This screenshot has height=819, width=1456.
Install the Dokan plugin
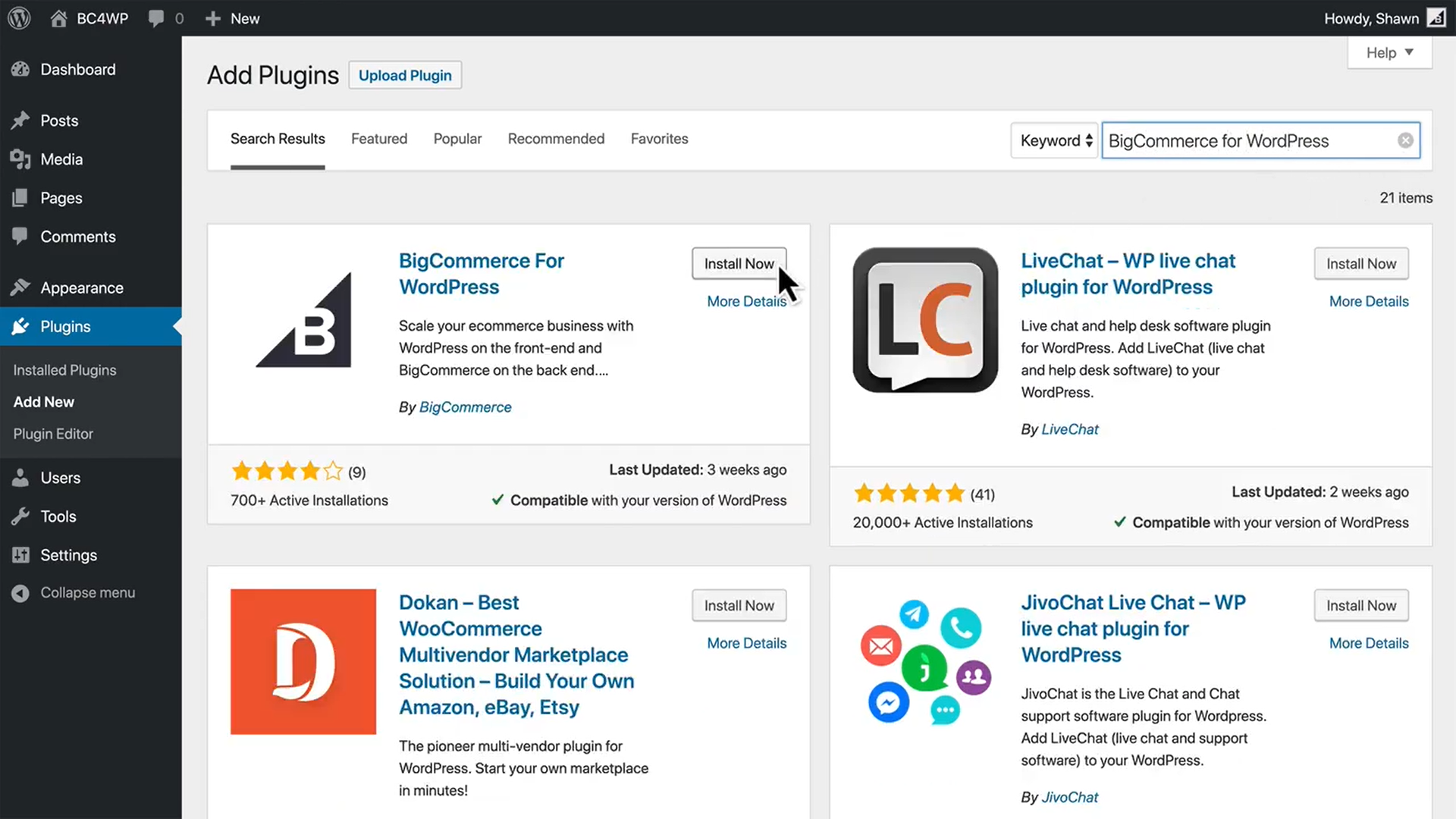739,605
